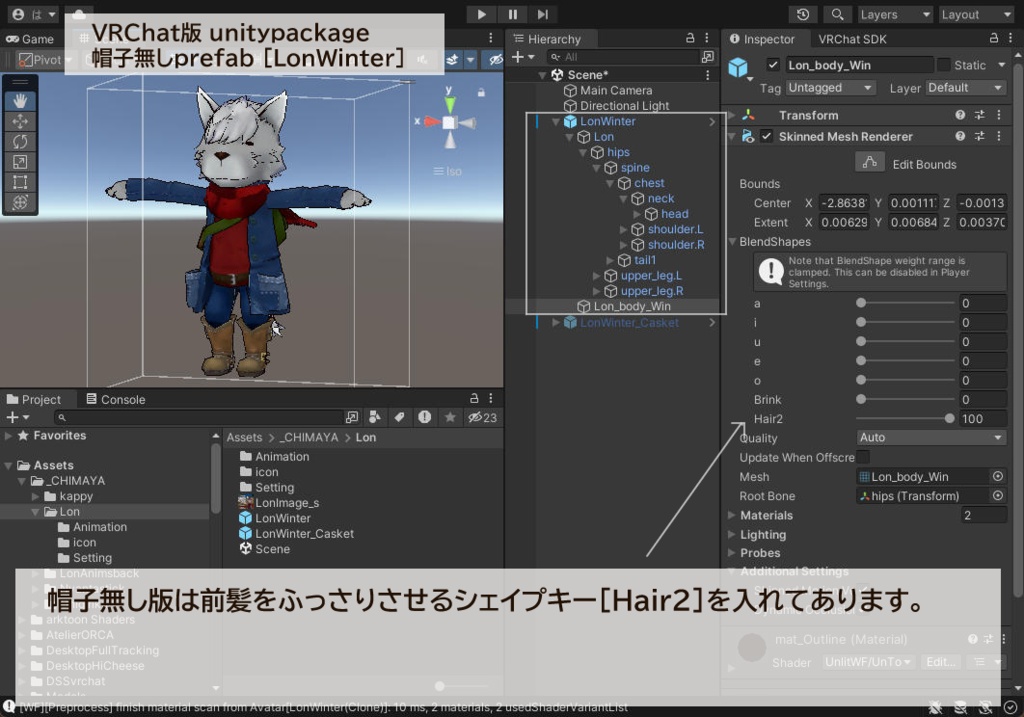Toggle the Lon_body_Win active checkbox

coord(773,65)
